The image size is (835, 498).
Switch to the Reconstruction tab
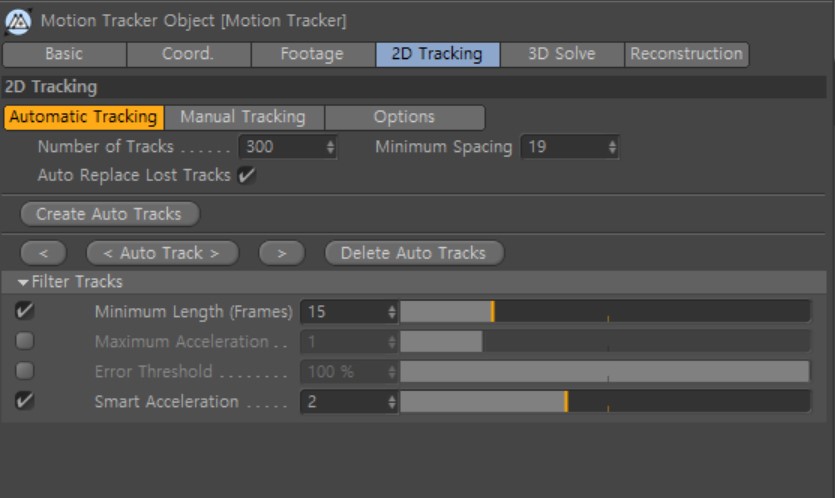coord(686,54)
